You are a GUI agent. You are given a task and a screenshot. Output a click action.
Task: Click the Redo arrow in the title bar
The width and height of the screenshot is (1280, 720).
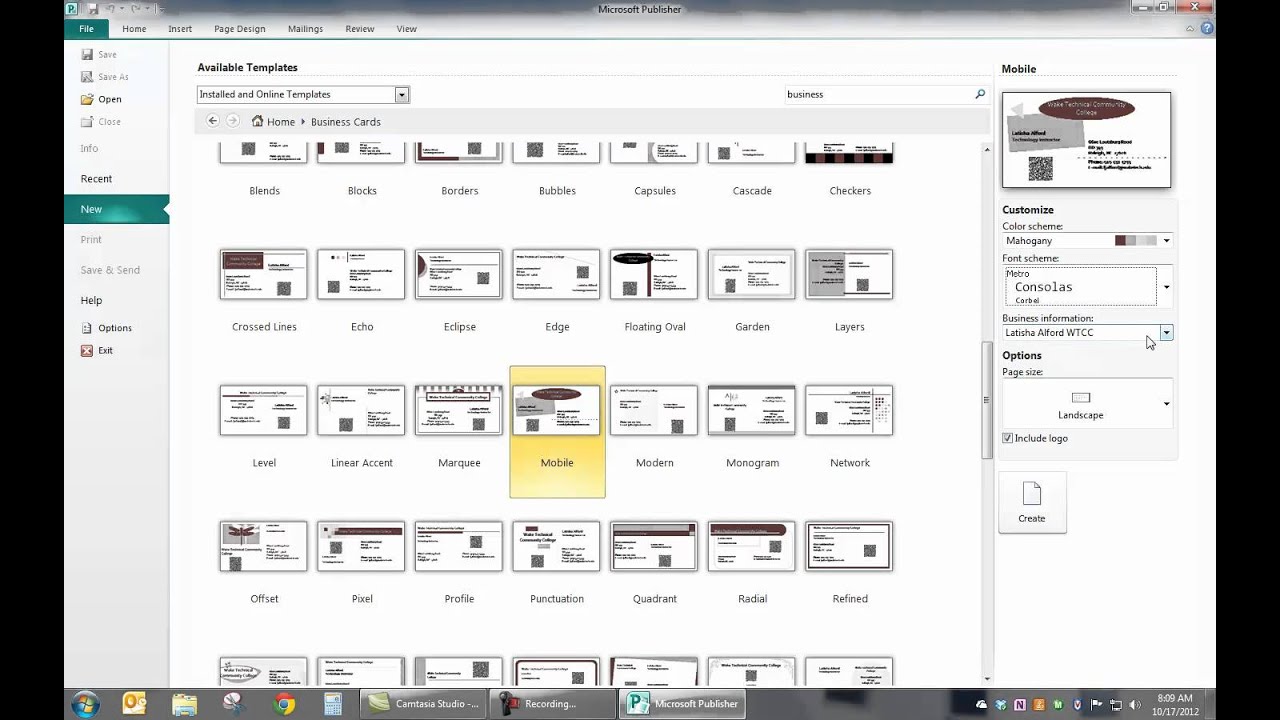[x=134, y=9]
